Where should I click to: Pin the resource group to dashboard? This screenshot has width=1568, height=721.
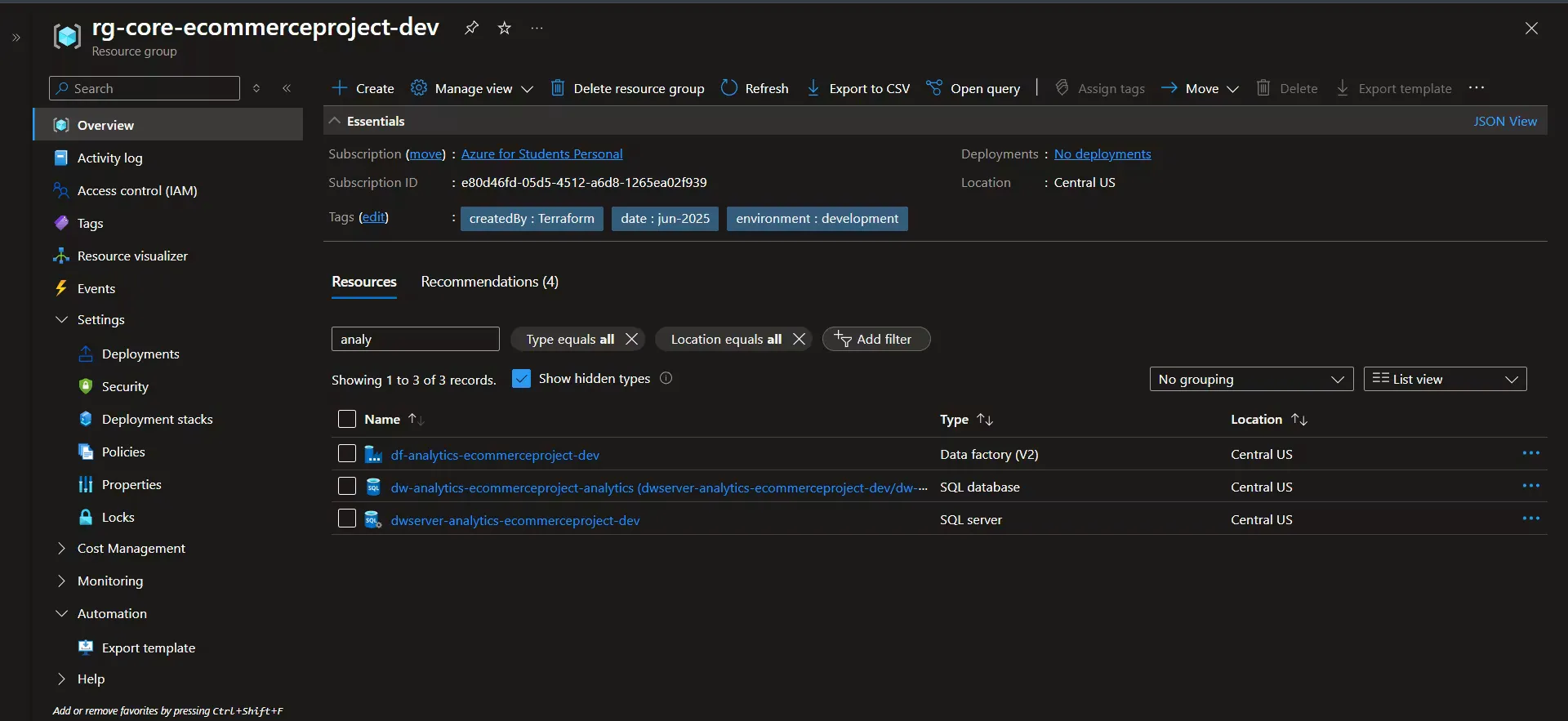[471, 28]
